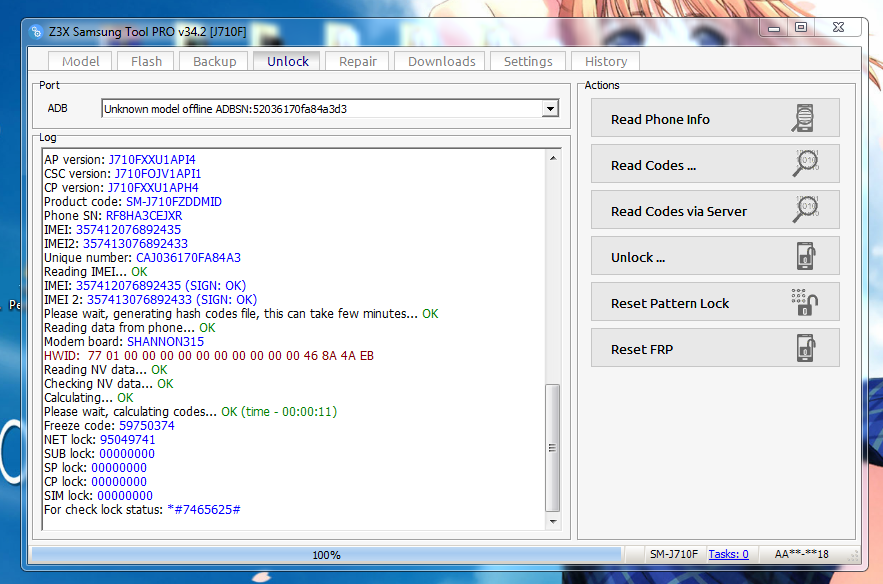Click the log scrollbar up arrow
Screen dimensions: 883x584
[553, 158]
